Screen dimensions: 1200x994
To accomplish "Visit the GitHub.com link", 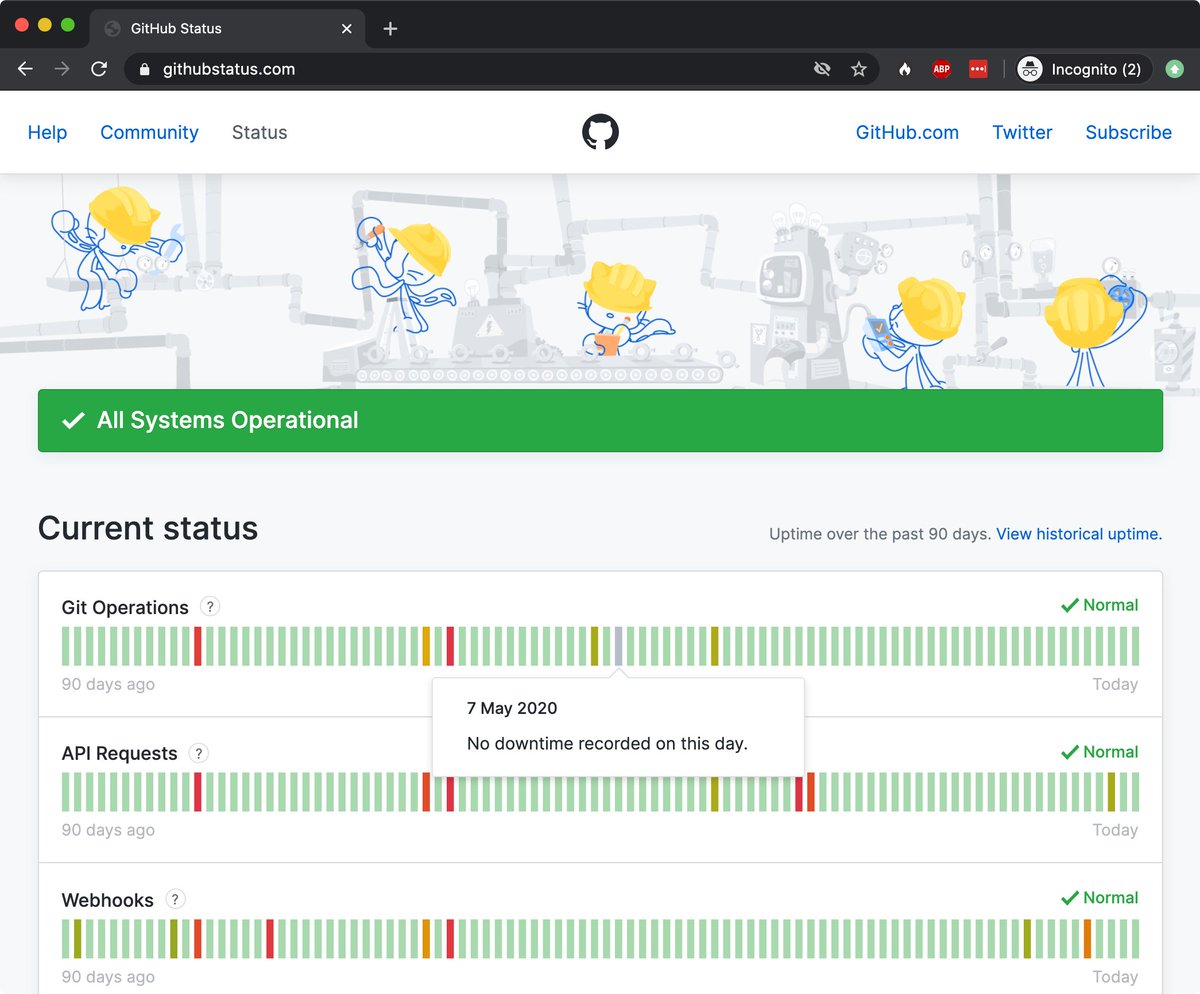I will (907, 132).
